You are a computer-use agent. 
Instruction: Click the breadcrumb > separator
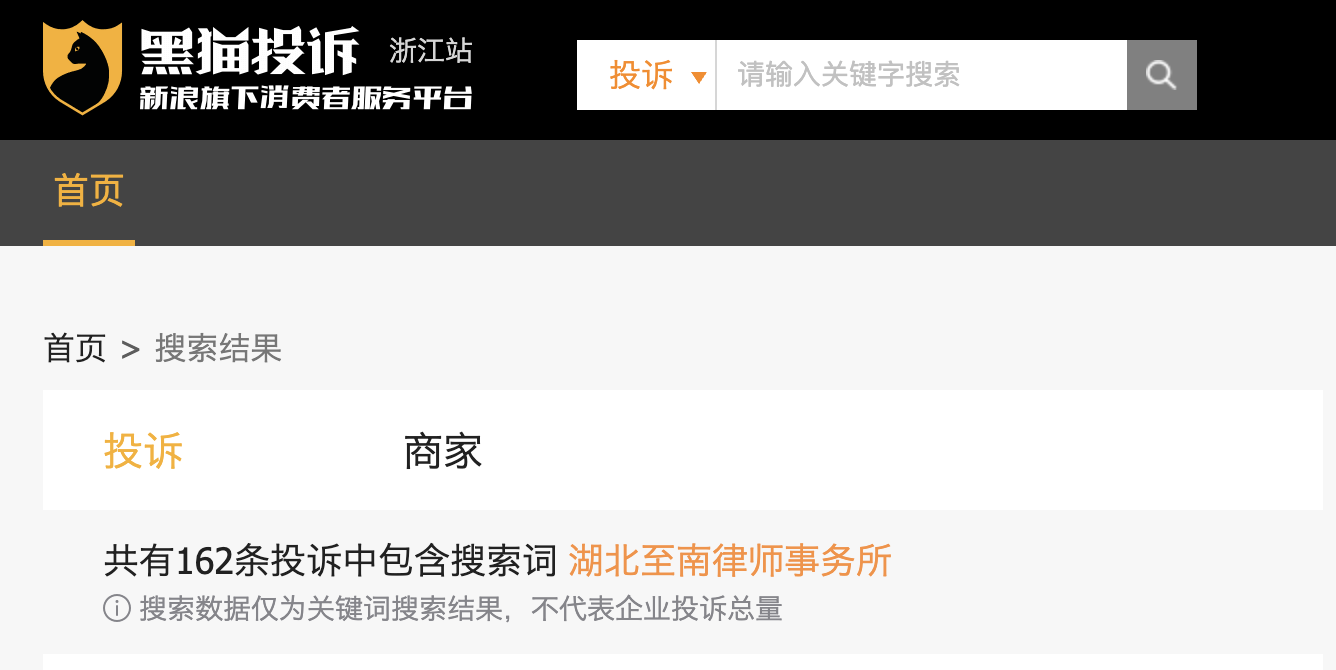point(130,350)
